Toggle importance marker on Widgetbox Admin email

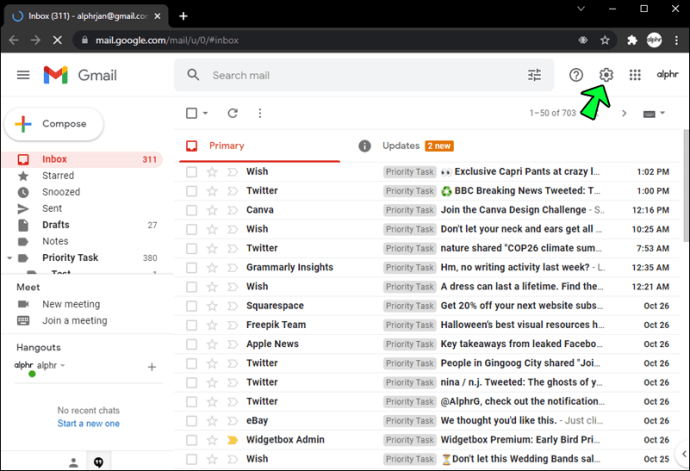[x=232, y=440]
